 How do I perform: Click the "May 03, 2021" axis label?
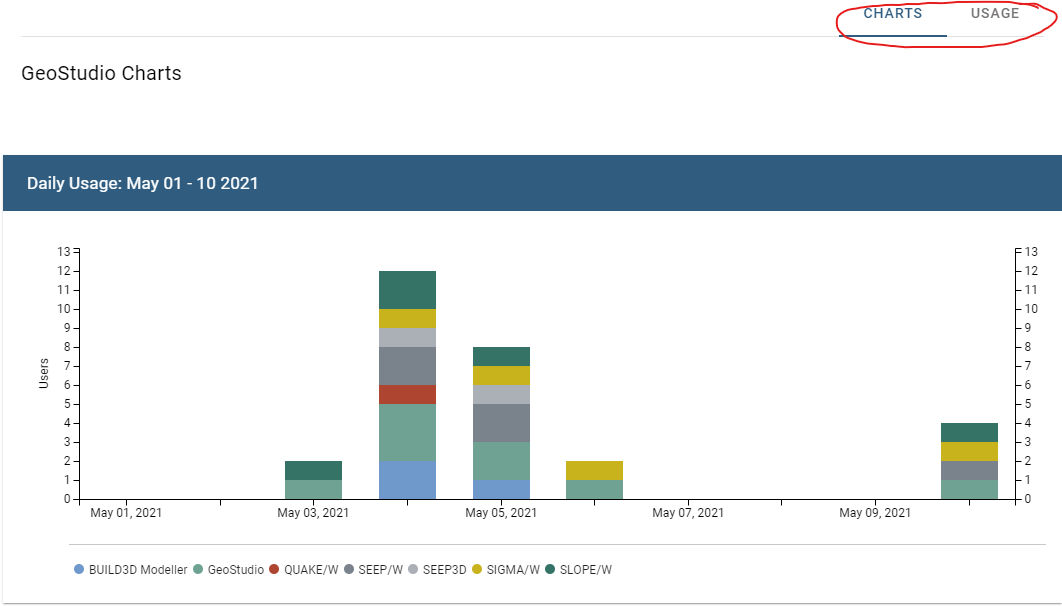(313, 513)
